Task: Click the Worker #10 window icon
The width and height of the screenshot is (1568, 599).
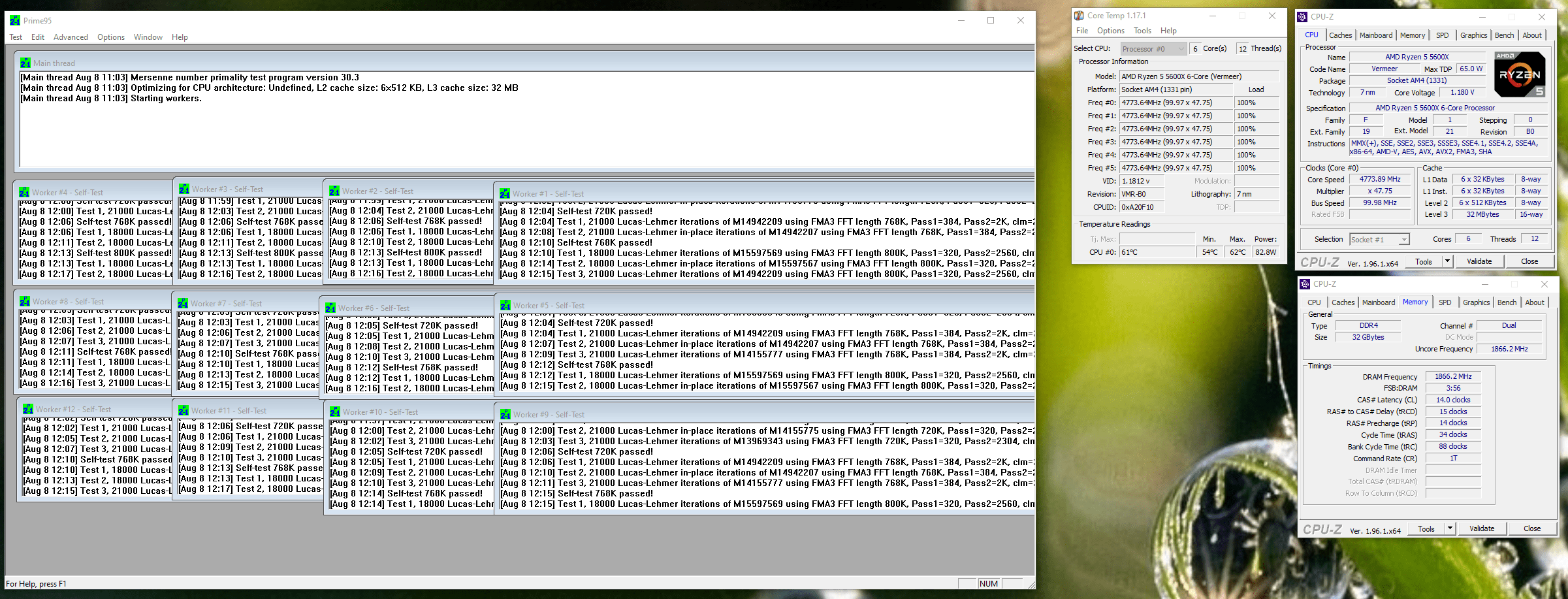Action: coord(335,412)
